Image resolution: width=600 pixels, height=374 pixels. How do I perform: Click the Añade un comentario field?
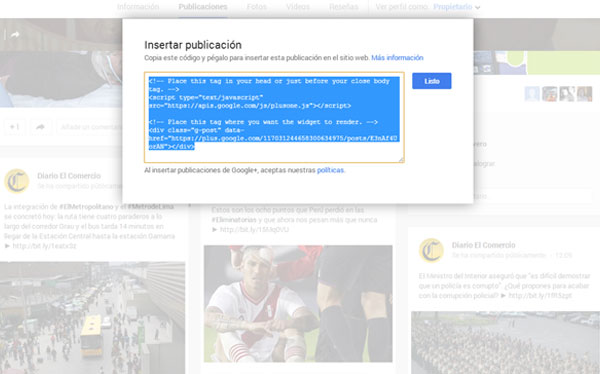coord(90,127)
